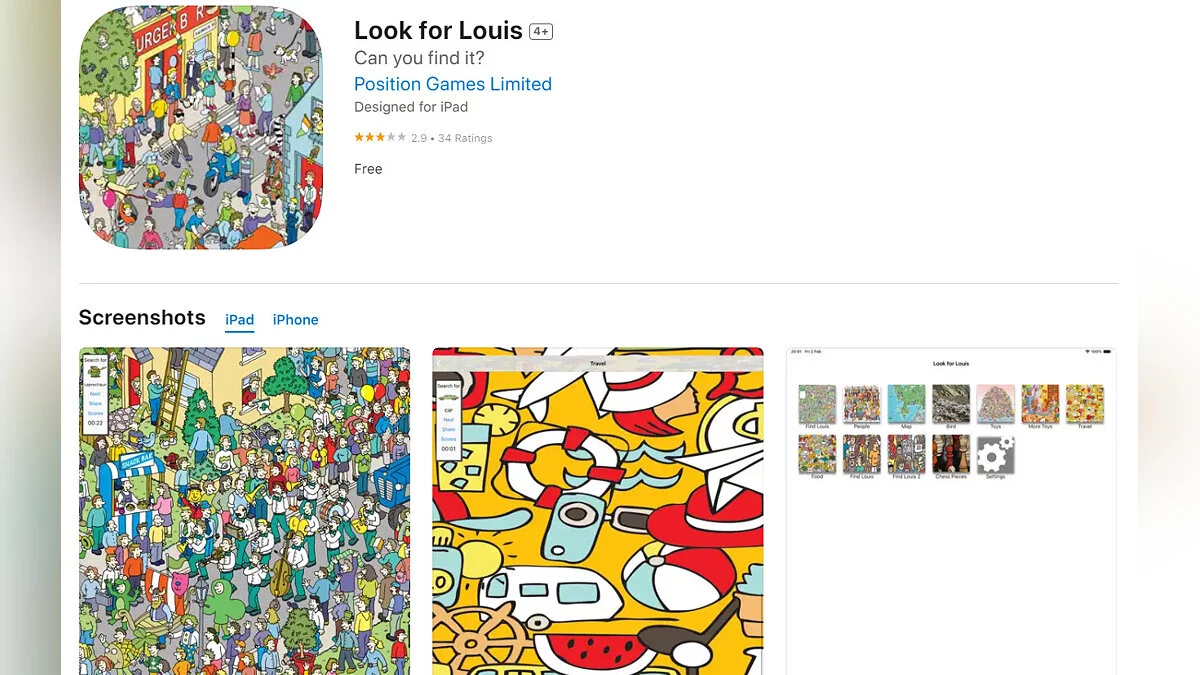Select the More Toys puzzle icon
This screenshot has height=675, width=1200.
[1040, 404]
